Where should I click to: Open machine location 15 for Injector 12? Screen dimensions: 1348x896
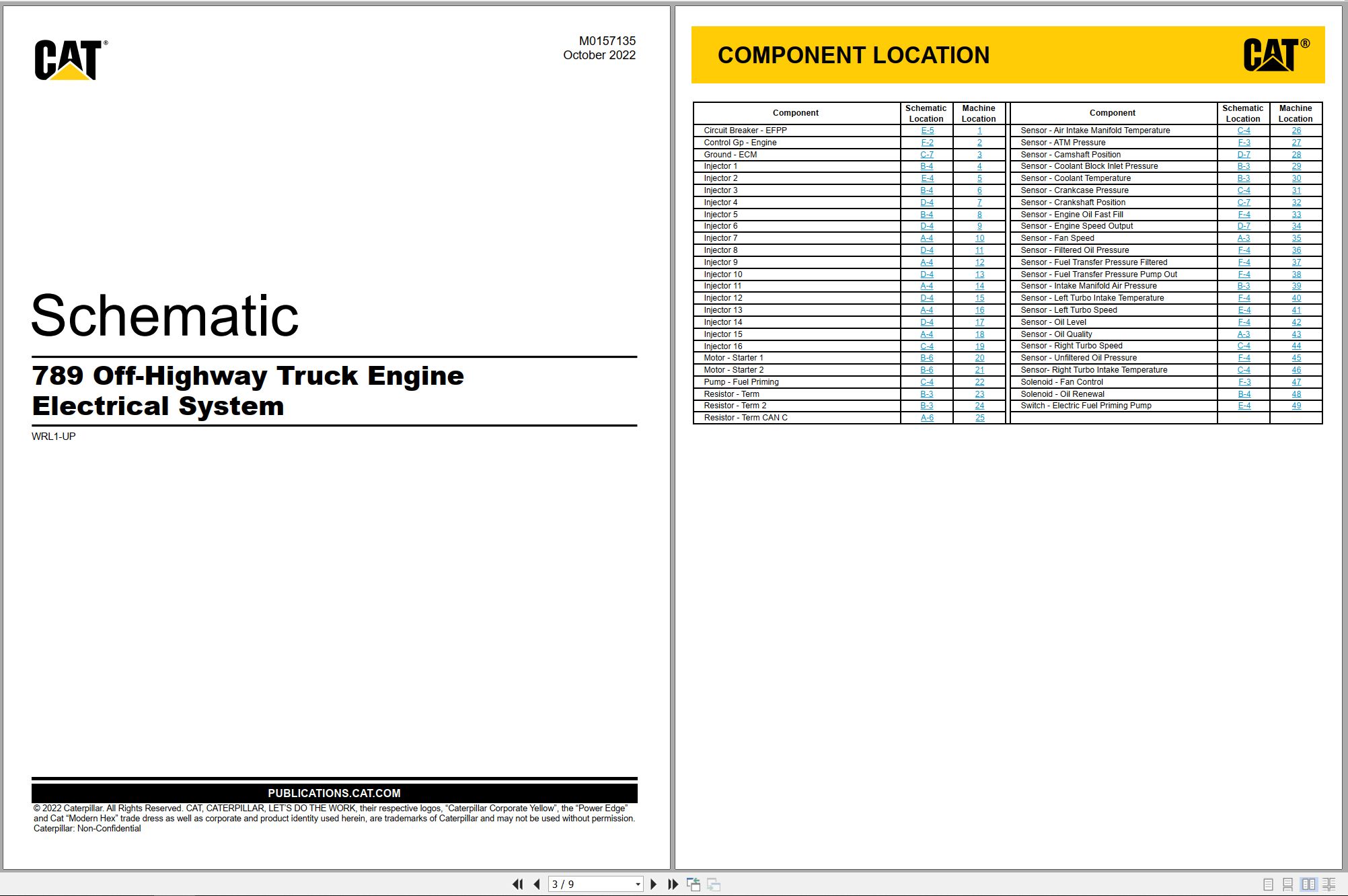[979, 298]
